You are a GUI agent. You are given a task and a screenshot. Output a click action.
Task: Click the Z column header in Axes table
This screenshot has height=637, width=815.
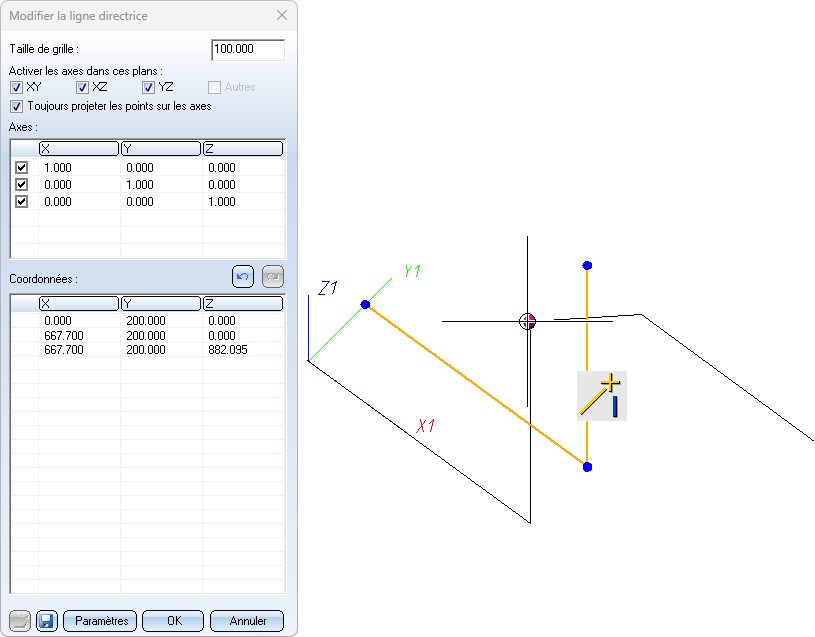pyautogui.click(x=243, y=149)
